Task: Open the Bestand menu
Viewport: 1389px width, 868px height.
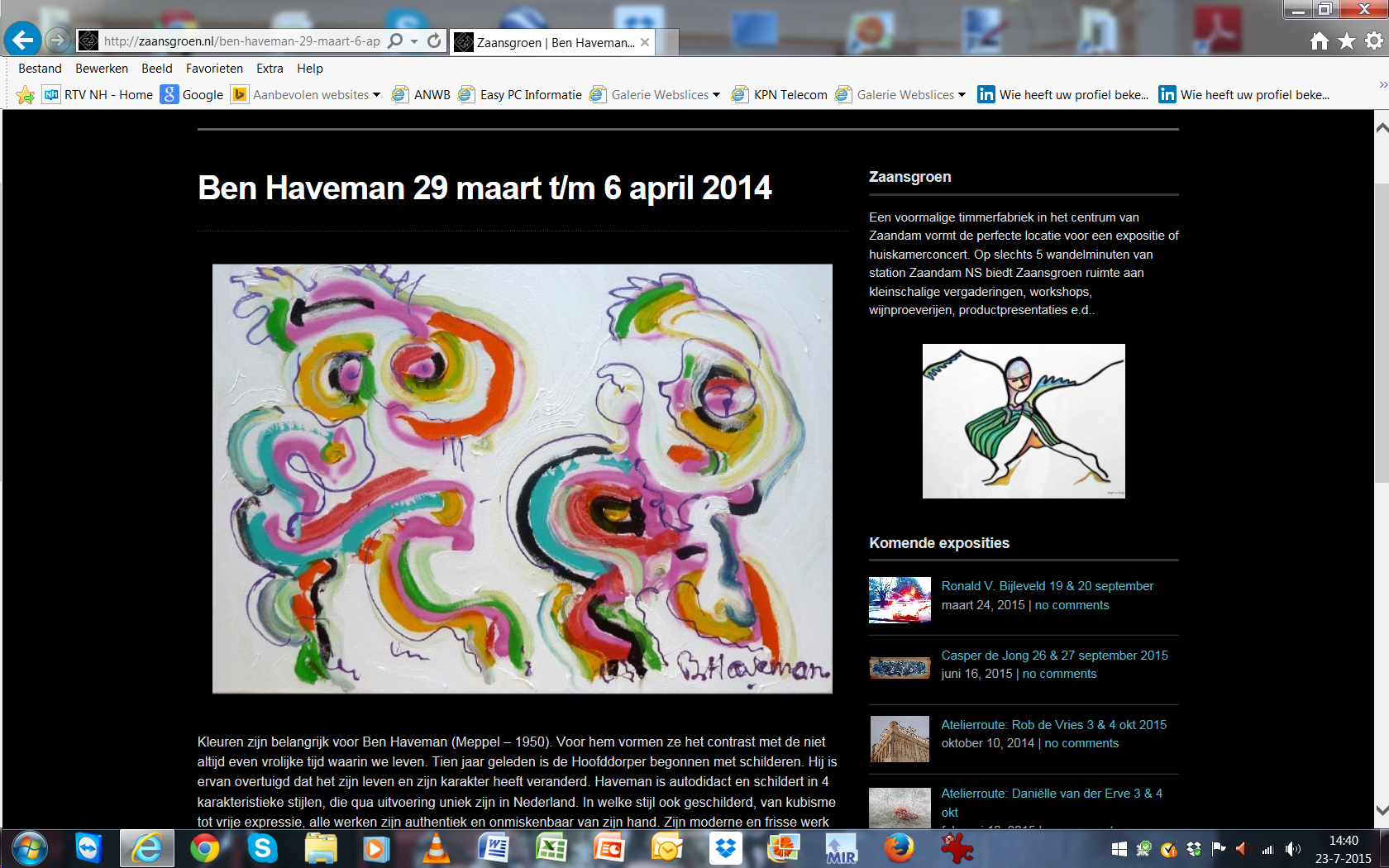Action: pos(40,69)
